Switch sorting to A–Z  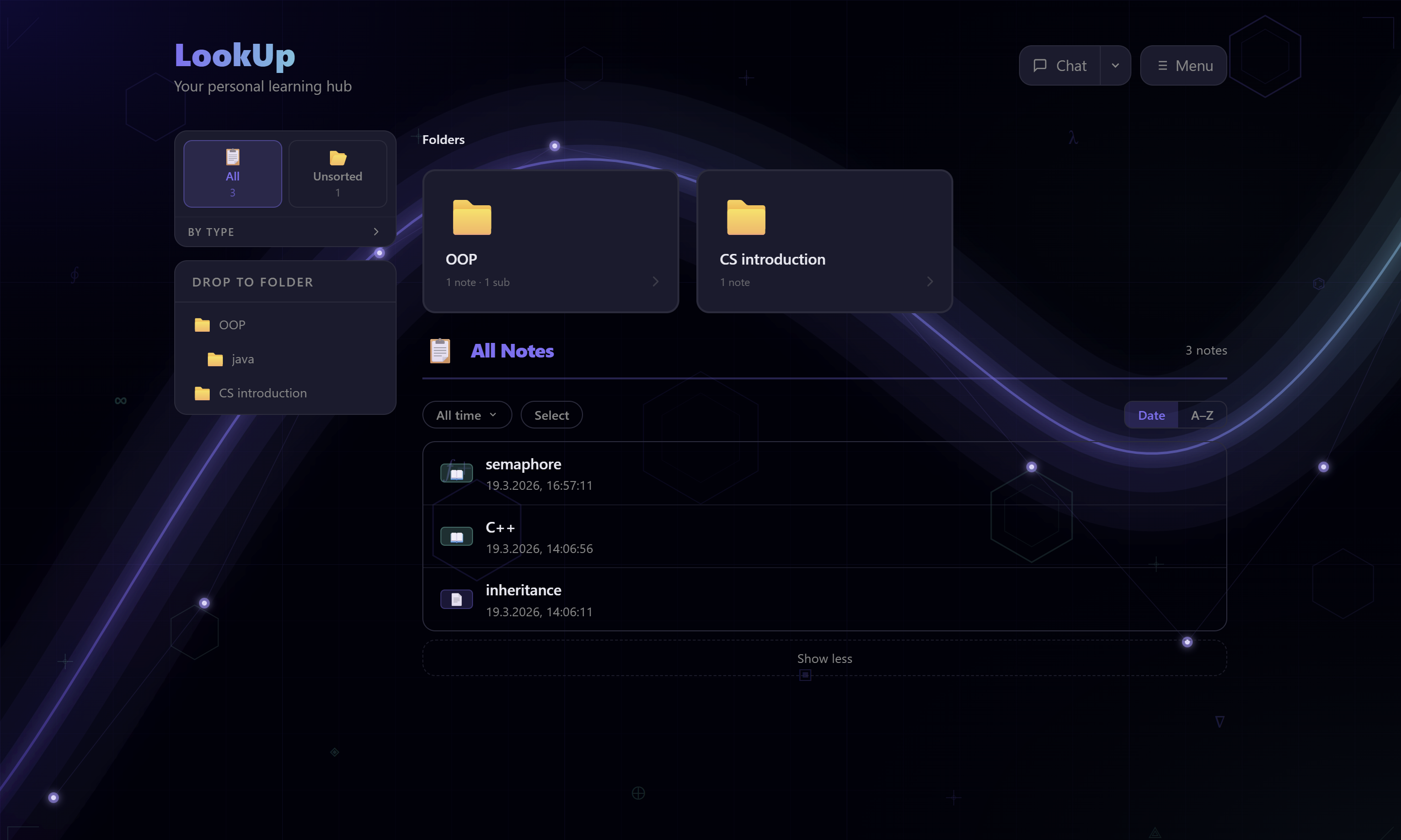click(x=1202, y=415)
